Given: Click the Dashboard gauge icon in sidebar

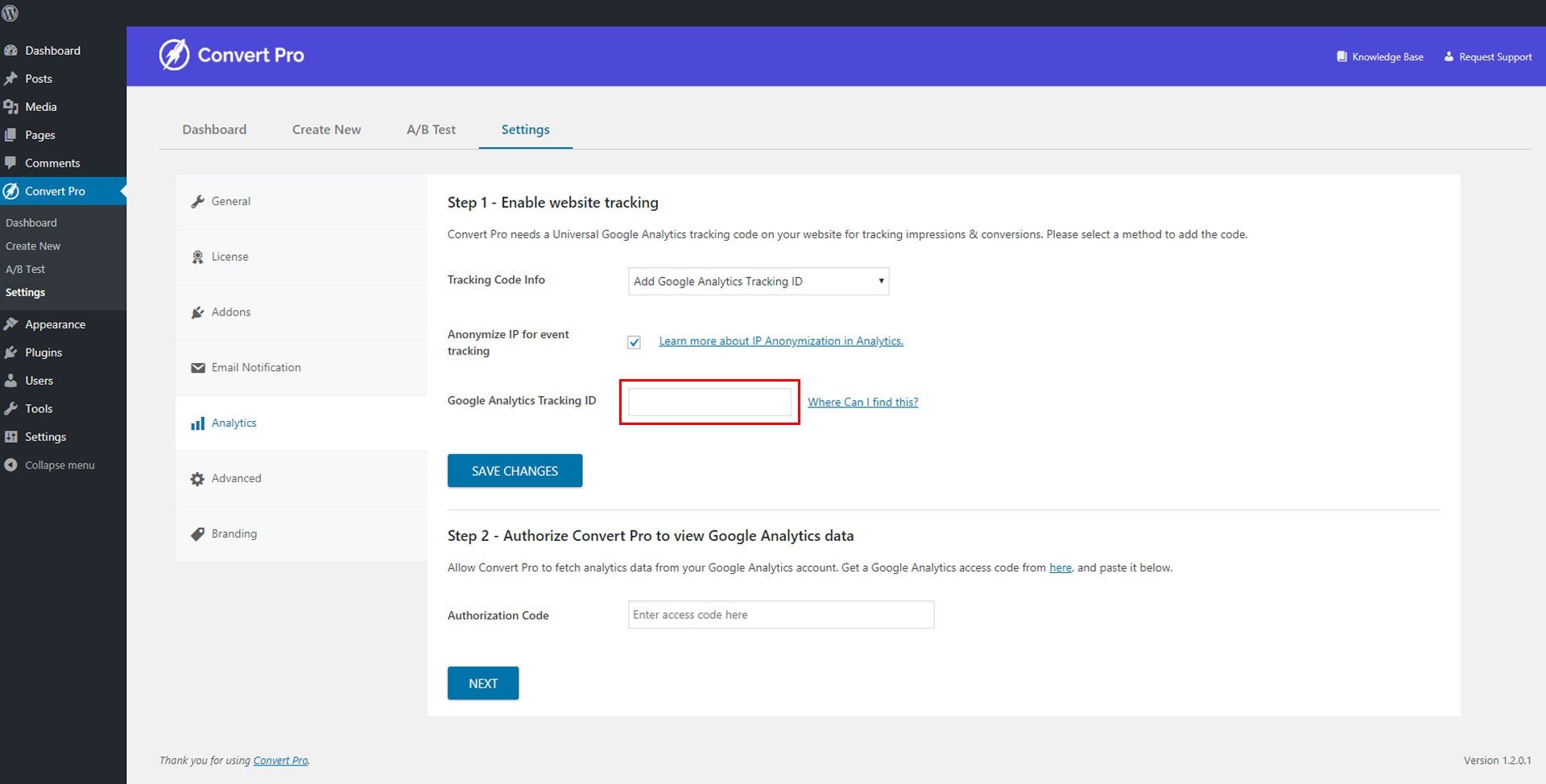Looking at the screenshot, I should [10, 50].
